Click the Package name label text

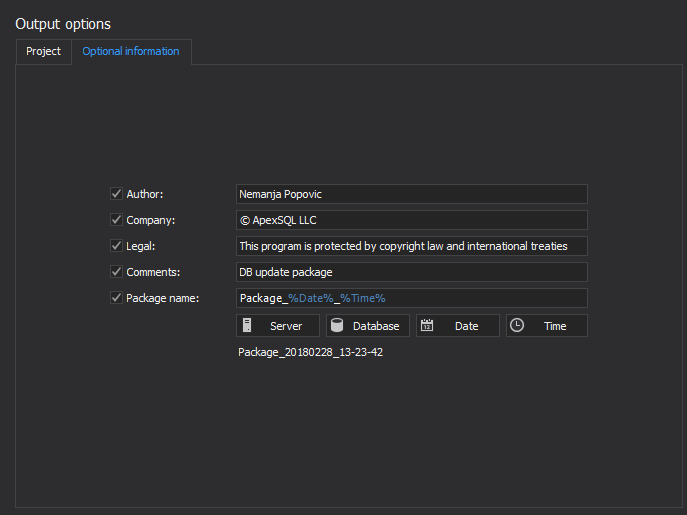[162, 298]
